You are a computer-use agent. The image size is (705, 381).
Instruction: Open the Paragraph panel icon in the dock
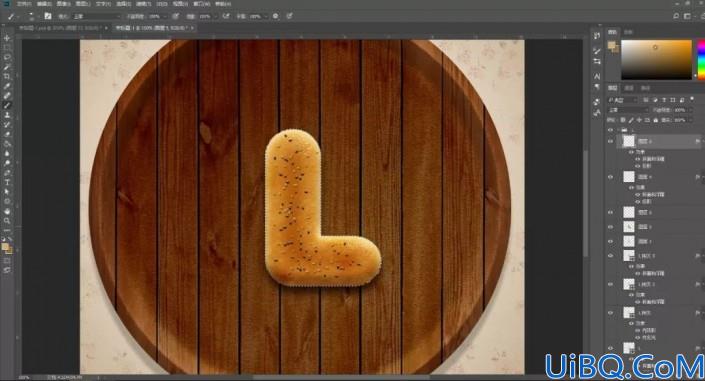[x=597, y=86]
